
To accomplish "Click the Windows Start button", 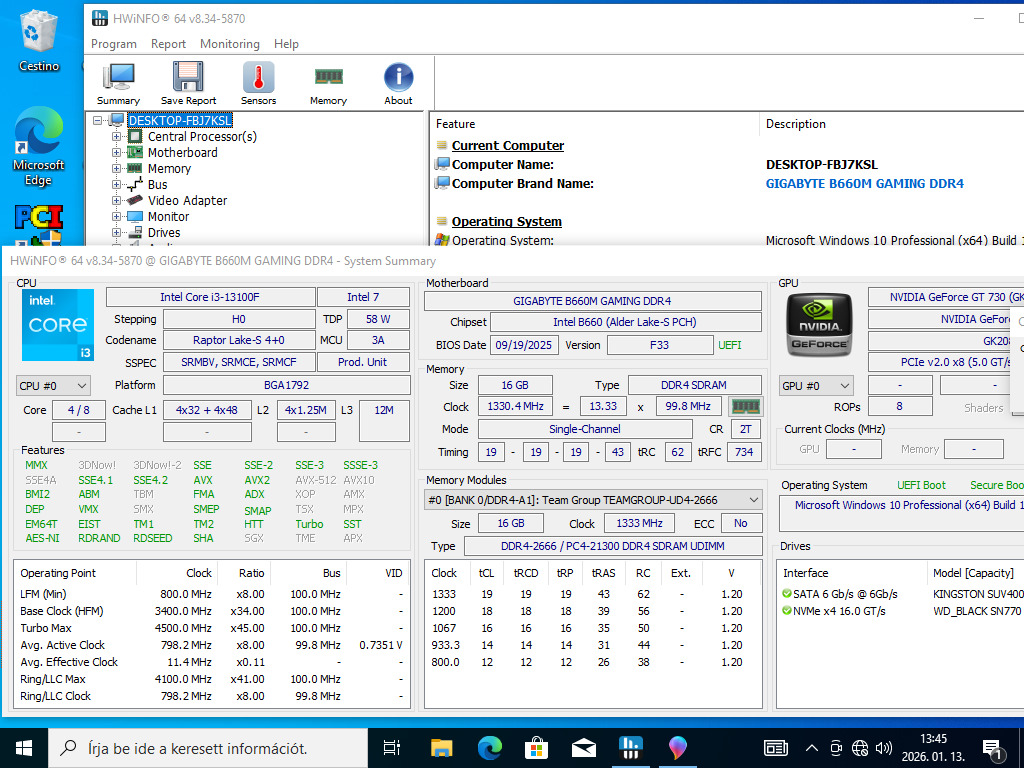I will [x=24, y=748].
